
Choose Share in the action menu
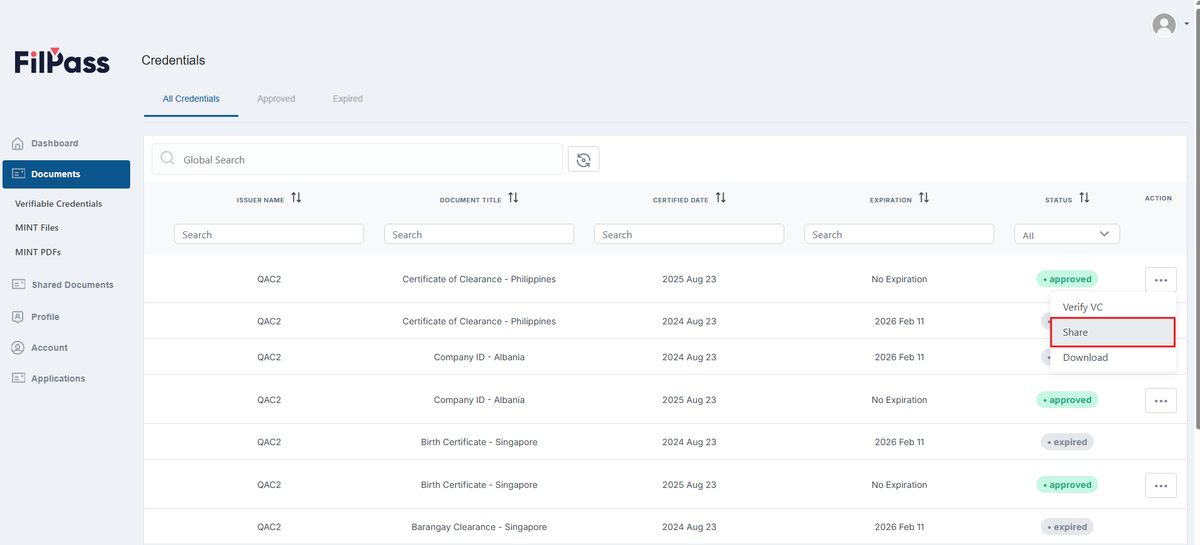pyautogui.click(x=1112, y=332)
